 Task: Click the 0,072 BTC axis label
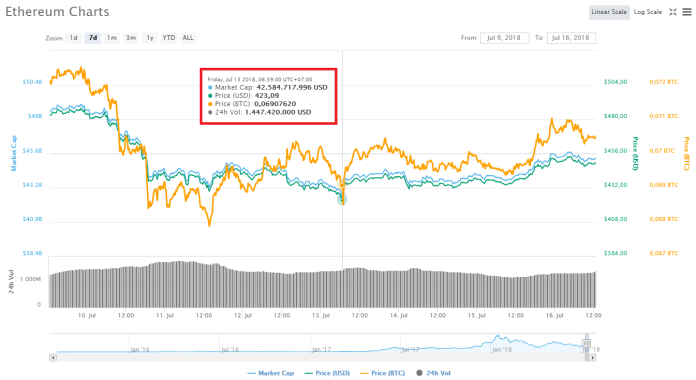(x=664, y=82)
